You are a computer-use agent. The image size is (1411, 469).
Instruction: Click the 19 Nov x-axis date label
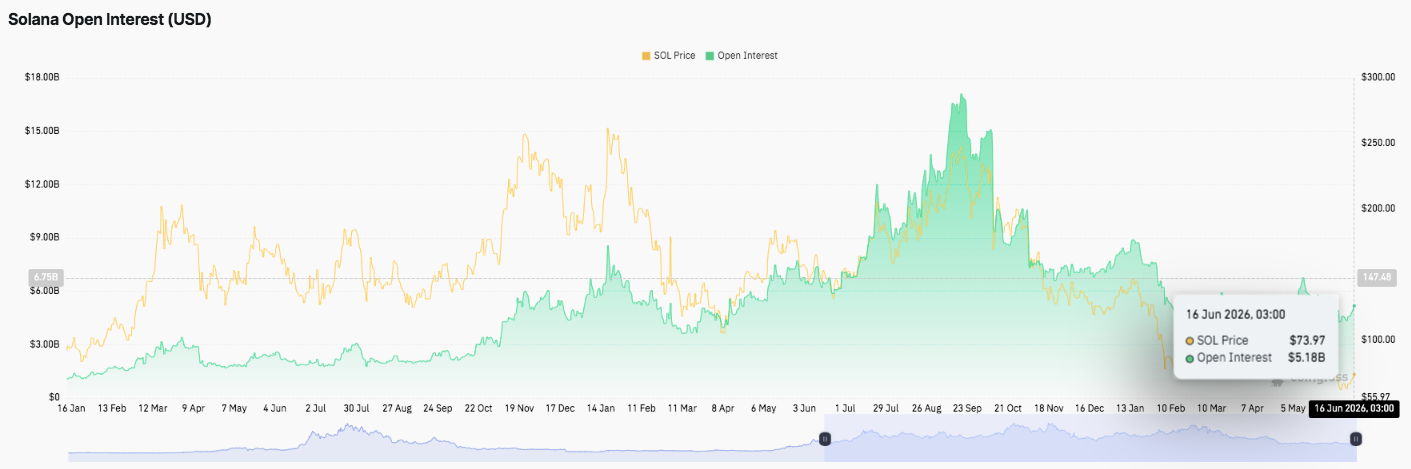[x=520, y=409]
